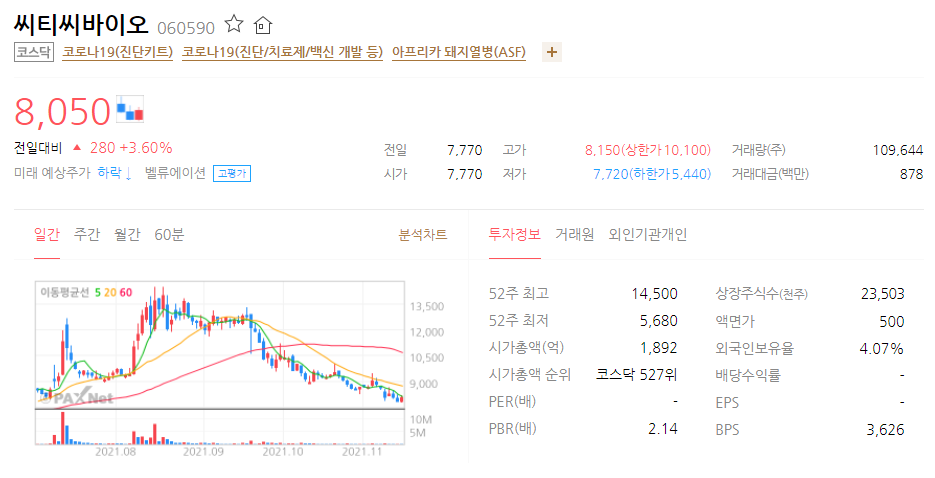The width and height of the screenshot is (935, 478).
Task: Add stock to favorites with star icon
Action: (x=234, y=24)
